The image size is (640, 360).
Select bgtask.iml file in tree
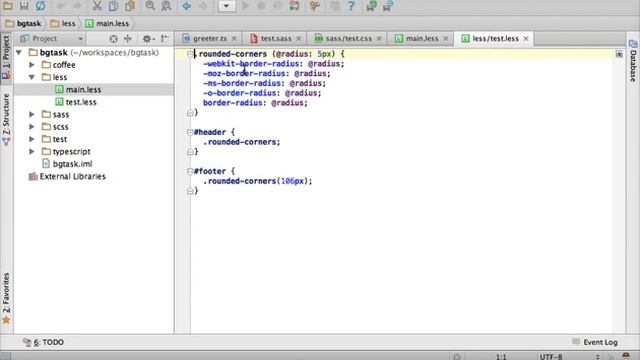point(94,164)
